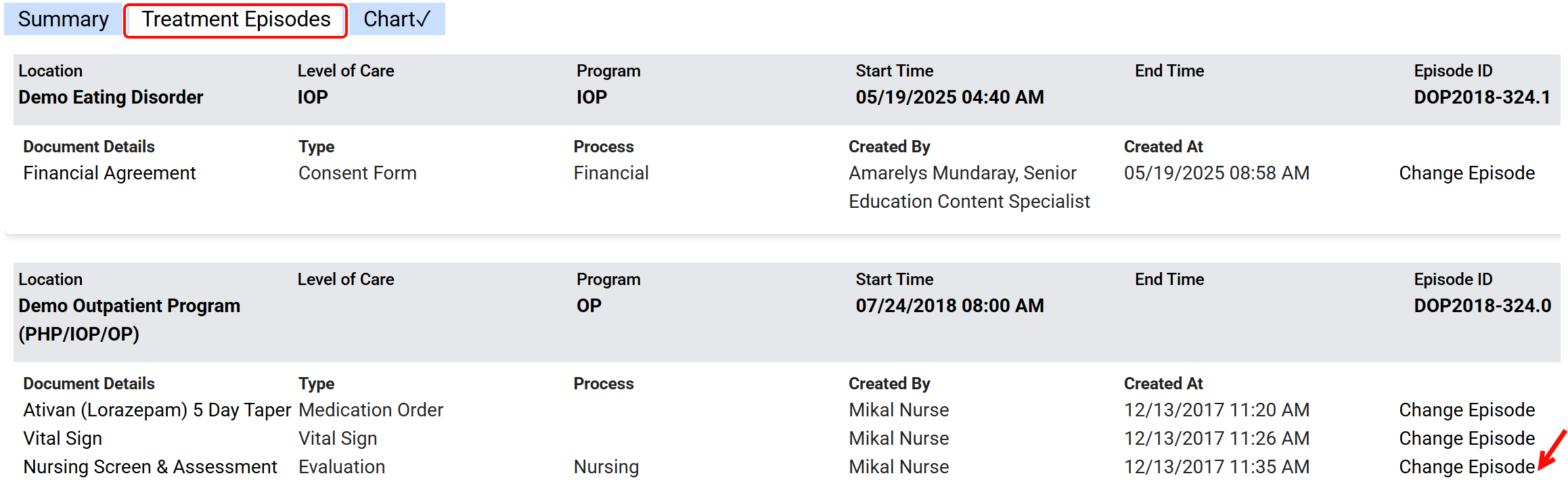Image resolution: width=1568 pixels, height=480 pixels.
Task: Change Episode for the Vital Sign document
Action: tap(1466, 439)
